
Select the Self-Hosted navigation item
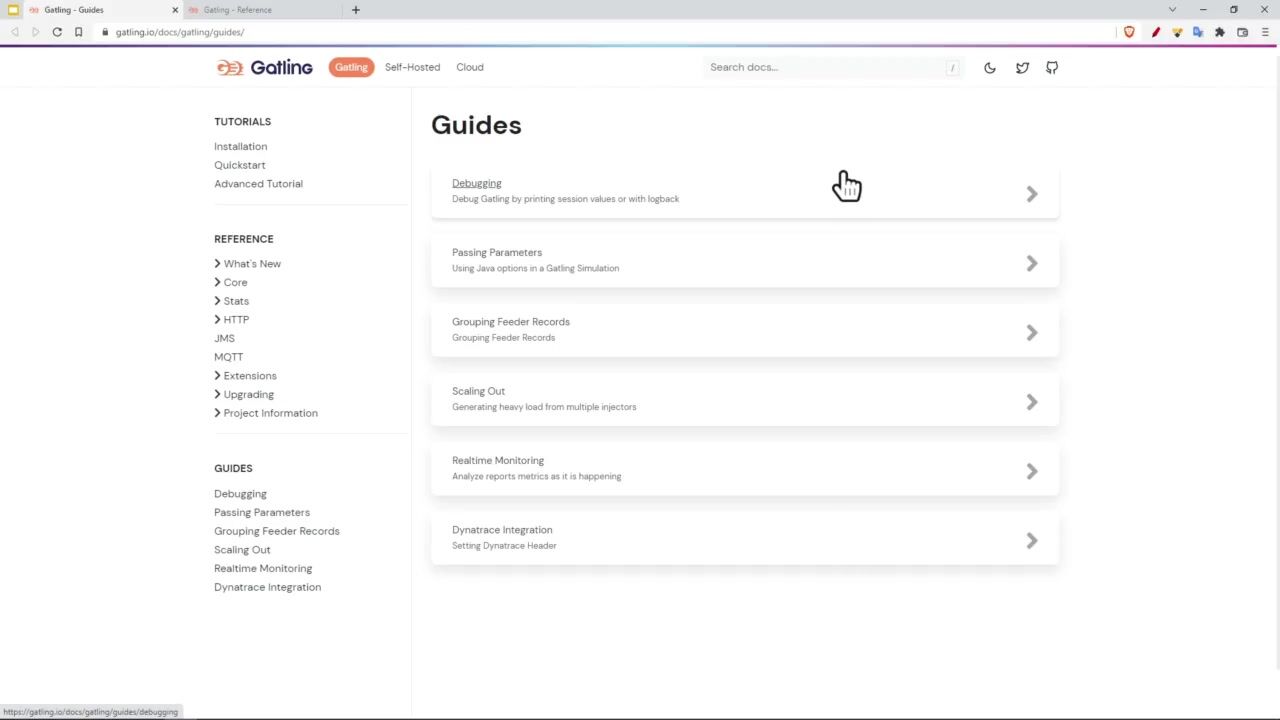(412, 67)
